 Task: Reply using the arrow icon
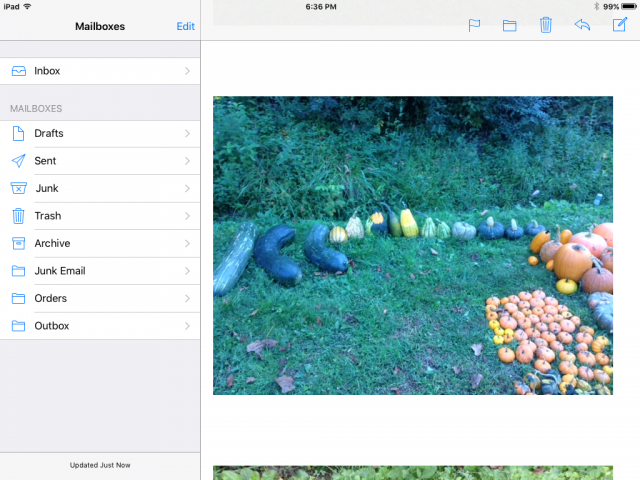click(582, 25)
